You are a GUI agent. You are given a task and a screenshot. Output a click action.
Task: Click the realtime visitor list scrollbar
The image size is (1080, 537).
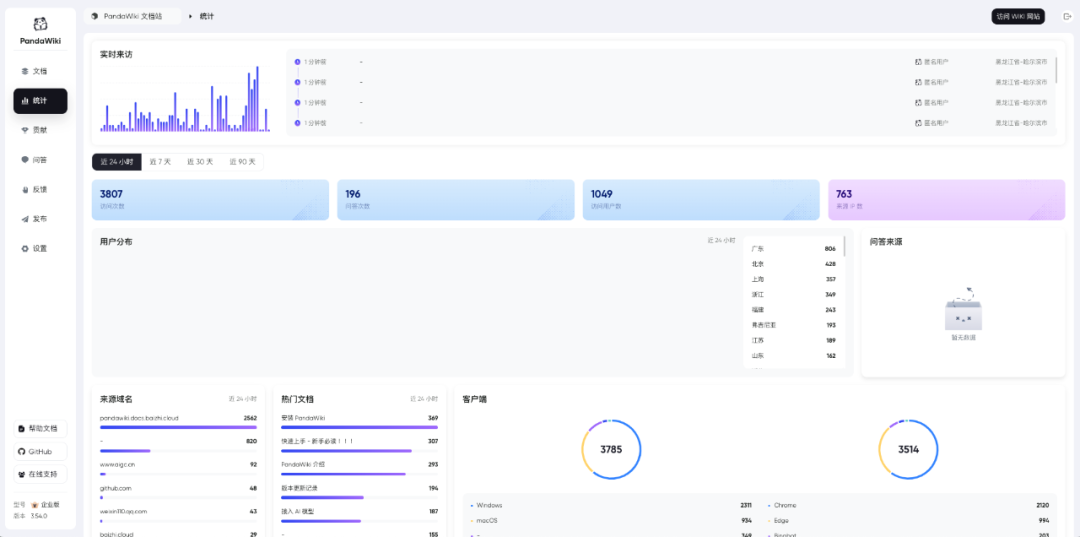[1056, 71]
